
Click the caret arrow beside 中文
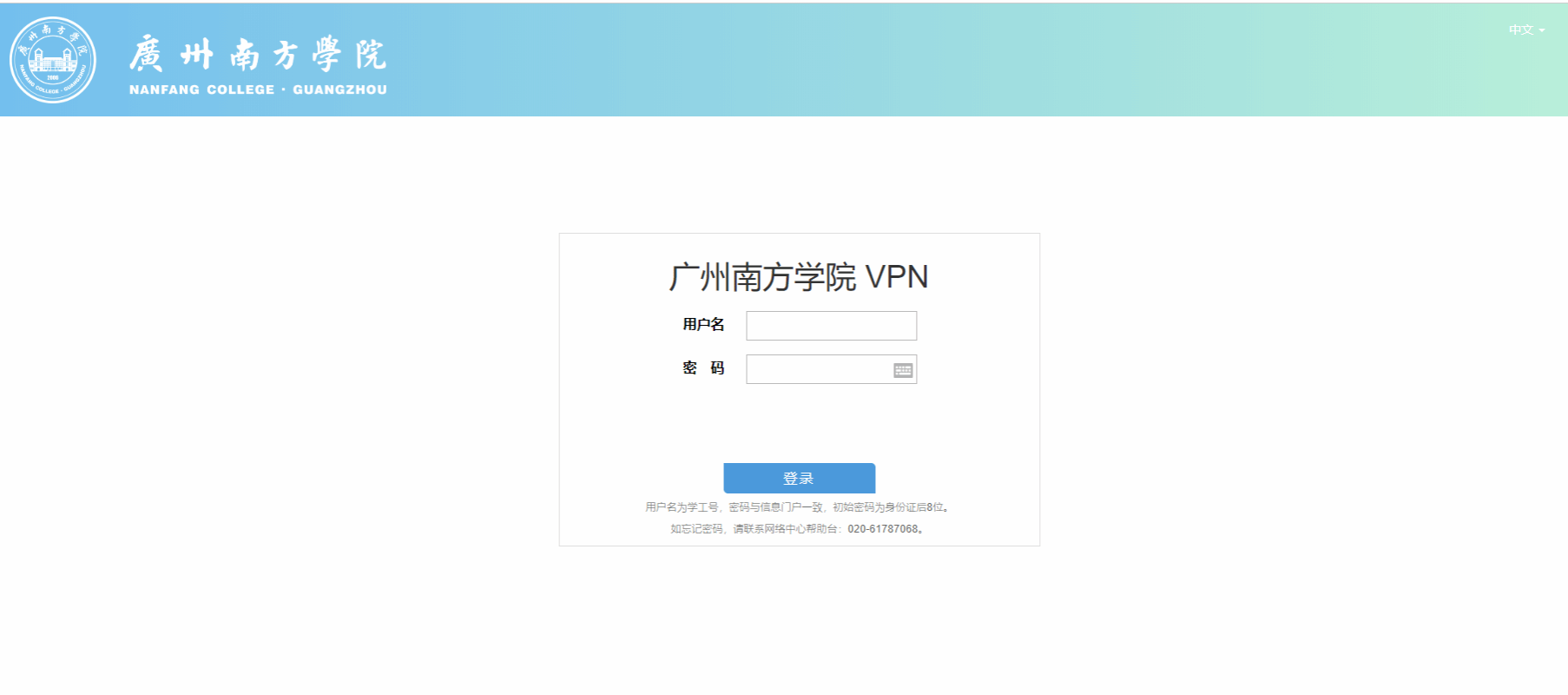1542,30
